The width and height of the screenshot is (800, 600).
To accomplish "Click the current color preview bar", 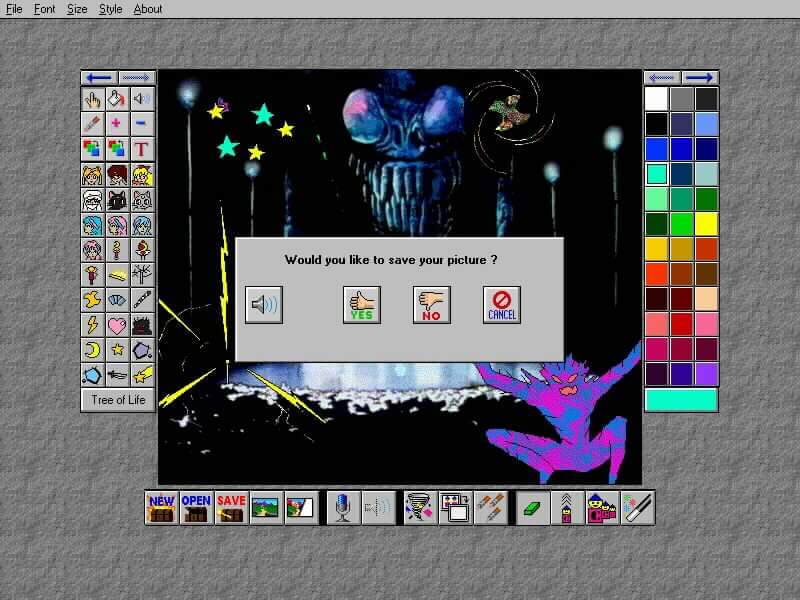I will click(682, 400).
